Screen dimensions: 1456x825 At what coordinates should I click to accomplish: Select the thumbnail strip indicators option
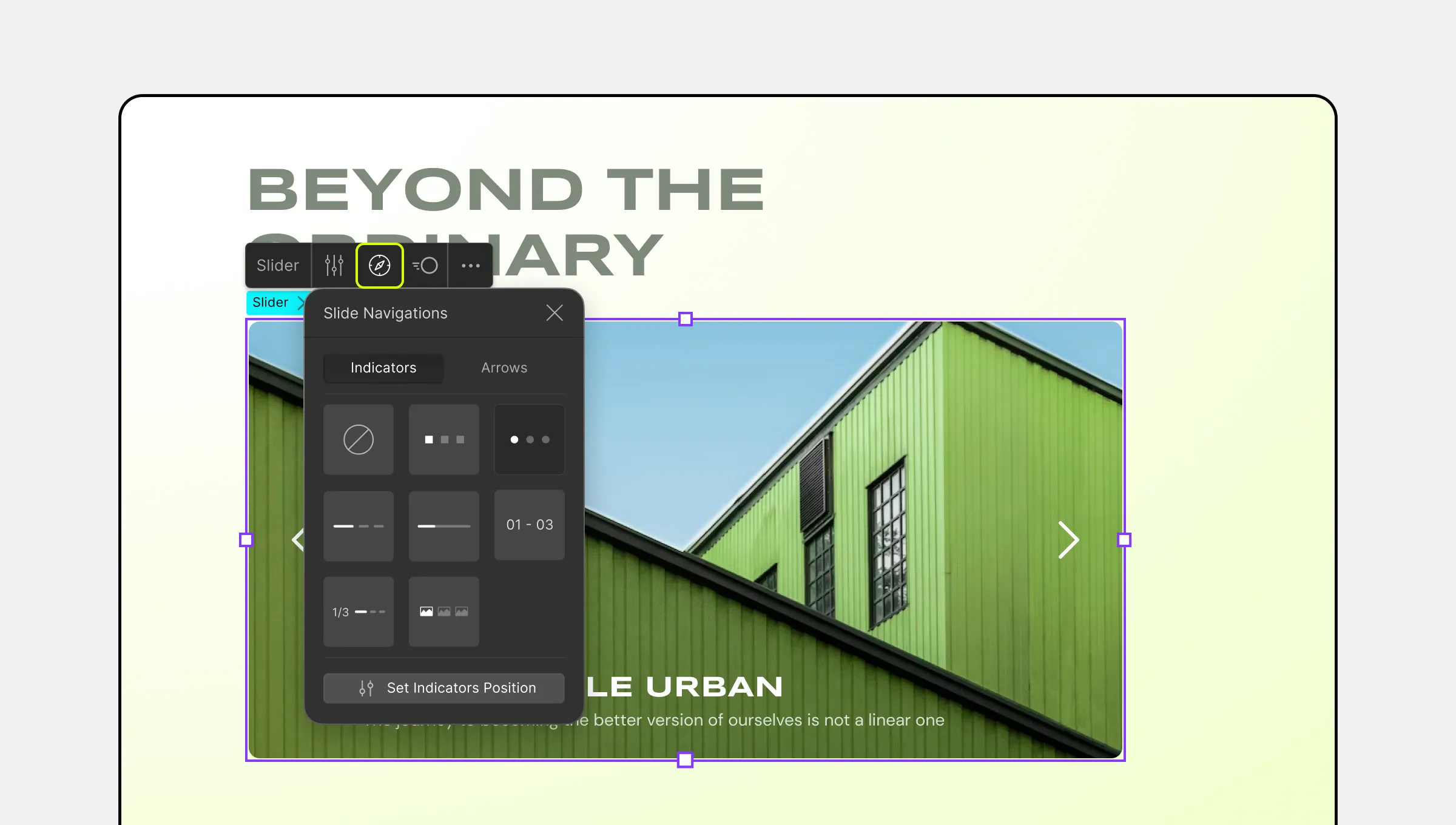443,611
